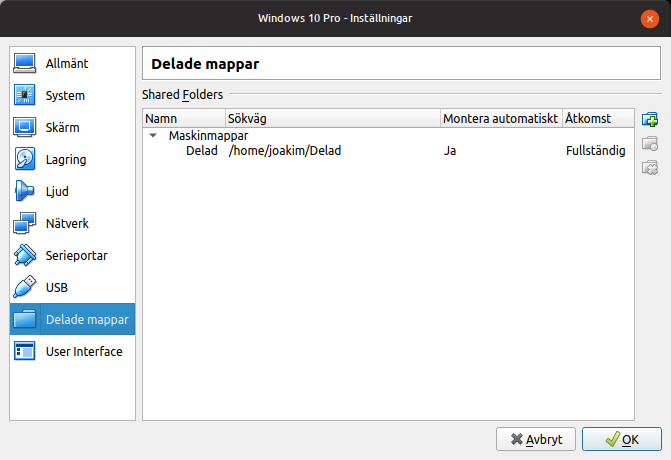The image size is (671, 460).
Task: Click the Skärm display icon
Action: coord(24,127)
